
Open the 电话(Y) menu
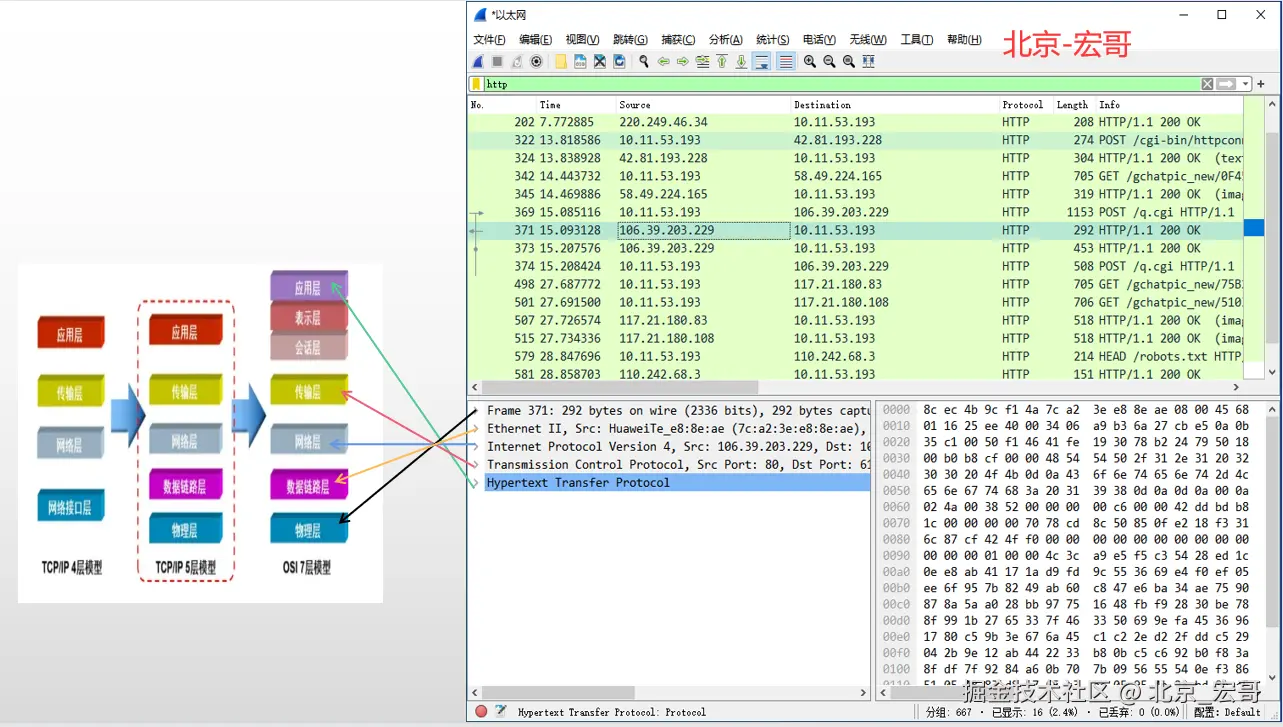(819, 40)
